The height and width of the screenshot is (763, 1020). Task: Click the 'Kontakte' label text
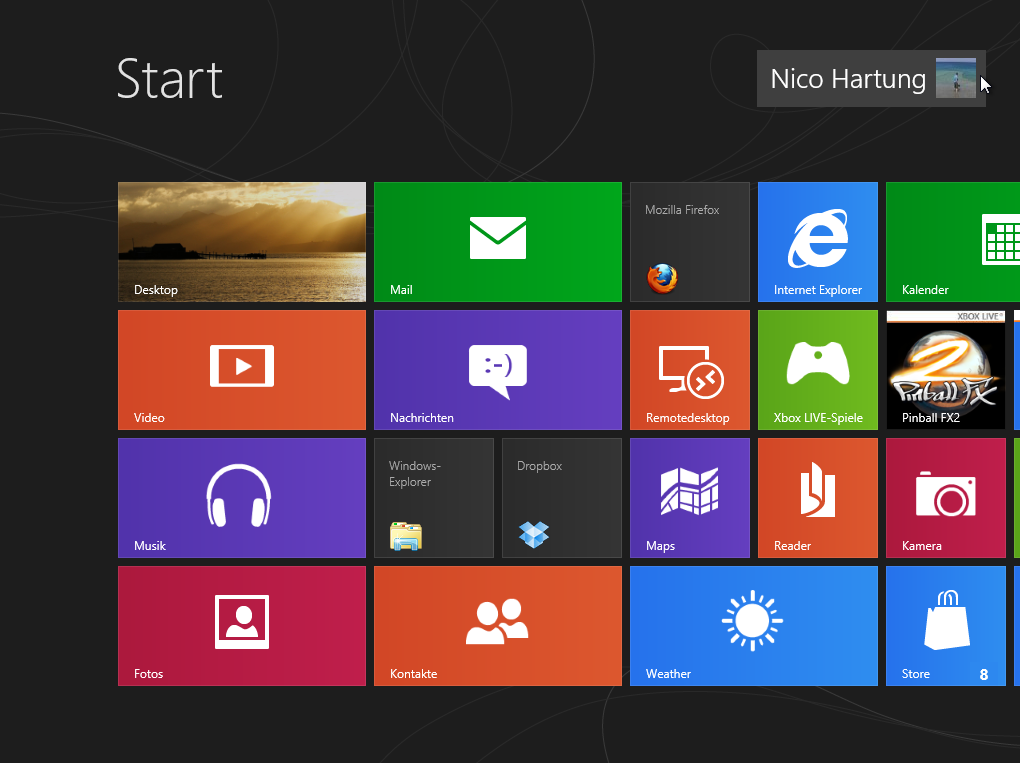pos(413,674)
